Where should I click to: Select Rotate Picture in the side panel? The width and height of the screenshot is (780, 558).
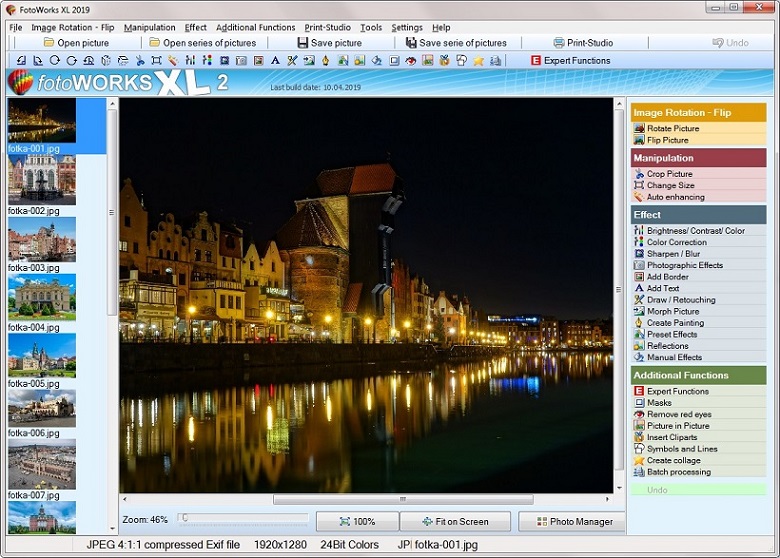click(672, 129)
